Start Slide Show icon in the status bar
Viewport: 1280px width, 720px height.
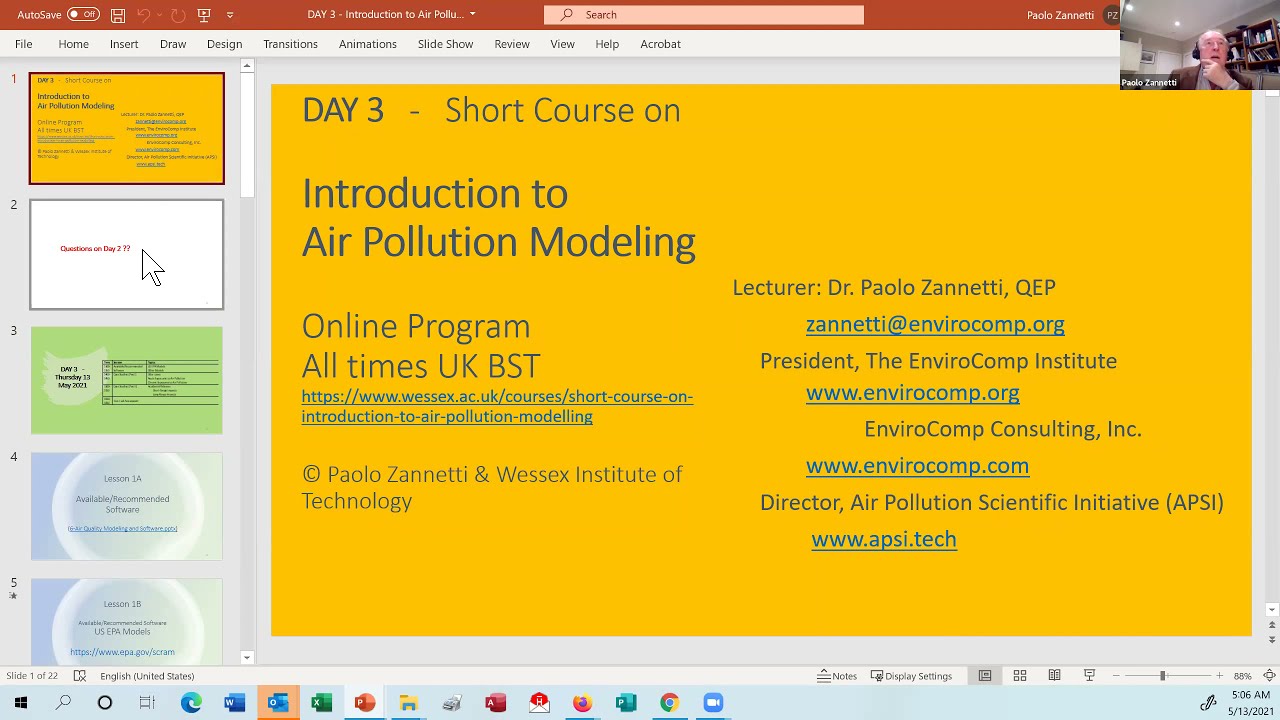(1089, 676)
